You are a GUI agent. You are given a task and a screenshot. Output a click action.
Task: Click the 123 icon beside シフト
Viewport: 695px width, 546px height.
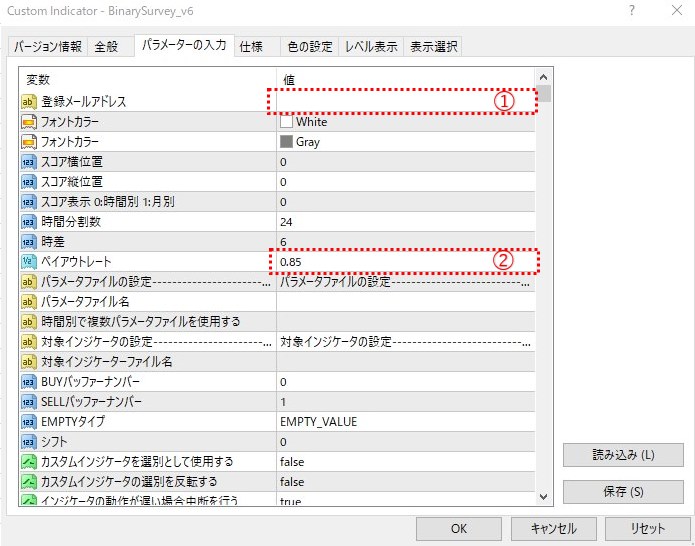[x=29, y=442]
